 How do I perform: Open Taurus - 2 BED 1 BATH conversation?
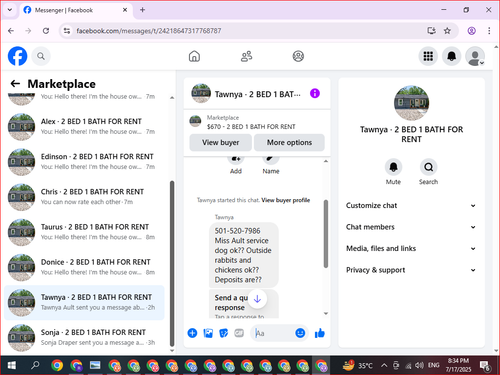(x=84, y=232)
